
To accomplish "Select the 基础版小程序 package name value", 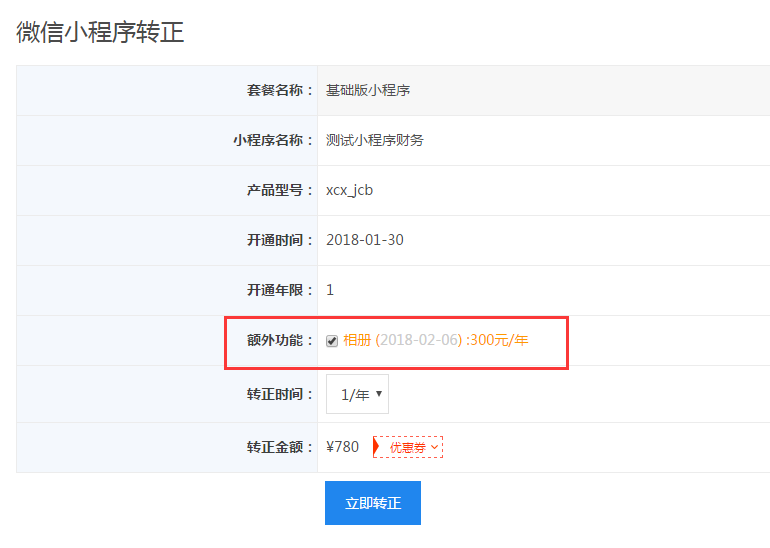I will (368, 90).
